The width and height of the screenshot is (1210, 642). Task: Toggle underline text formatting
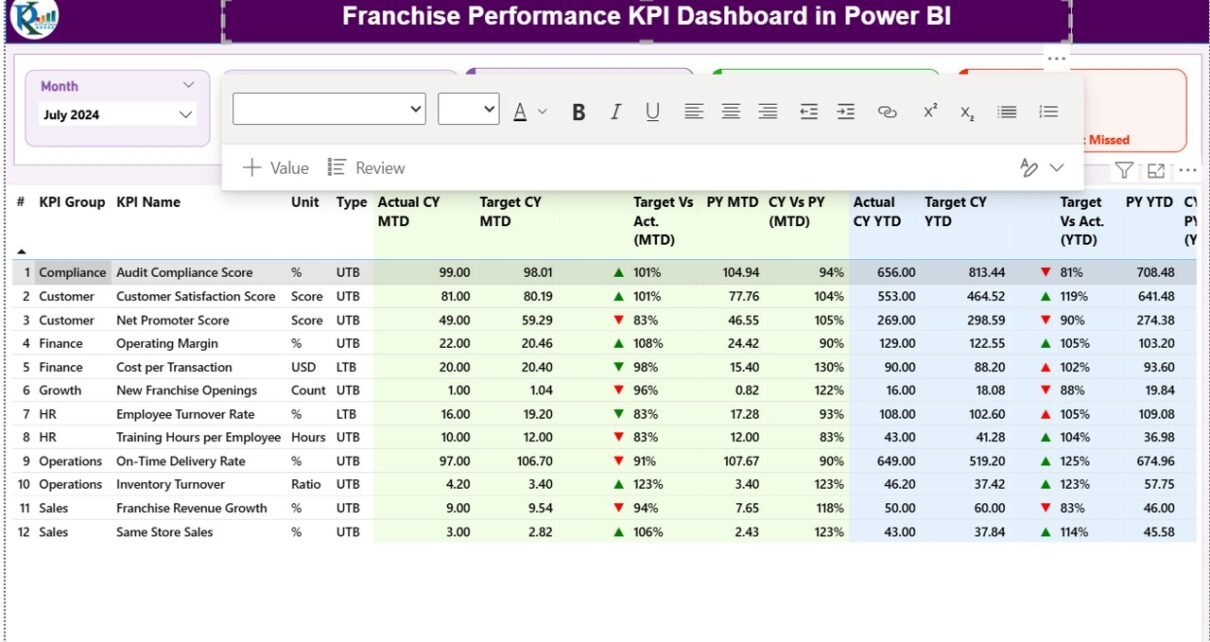click(652, 112)
